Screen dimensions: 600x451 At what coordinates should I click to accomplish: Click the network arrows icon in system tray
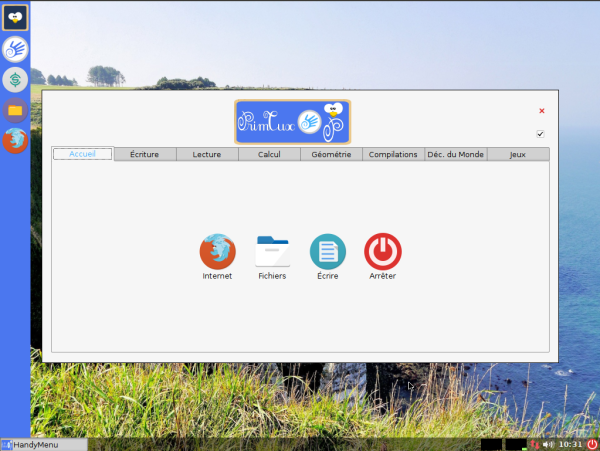coord(535,444)
